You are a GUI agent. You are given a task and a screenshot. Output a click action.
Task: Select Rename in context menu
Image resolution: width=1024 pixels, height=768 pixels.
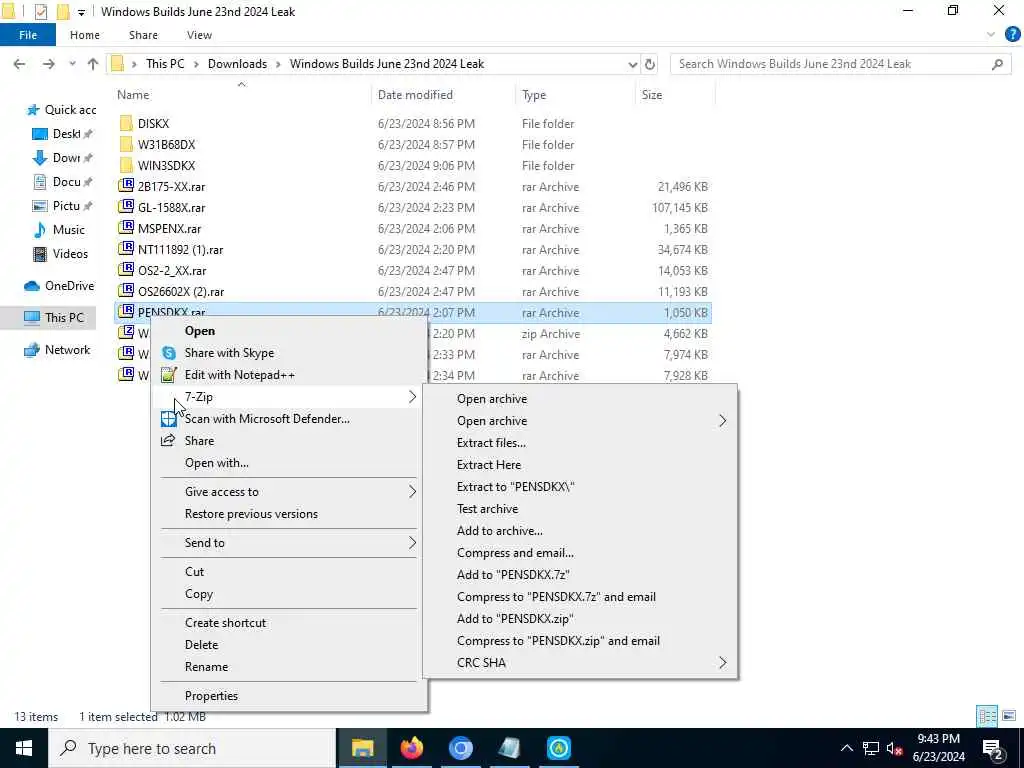coord(206,667)
